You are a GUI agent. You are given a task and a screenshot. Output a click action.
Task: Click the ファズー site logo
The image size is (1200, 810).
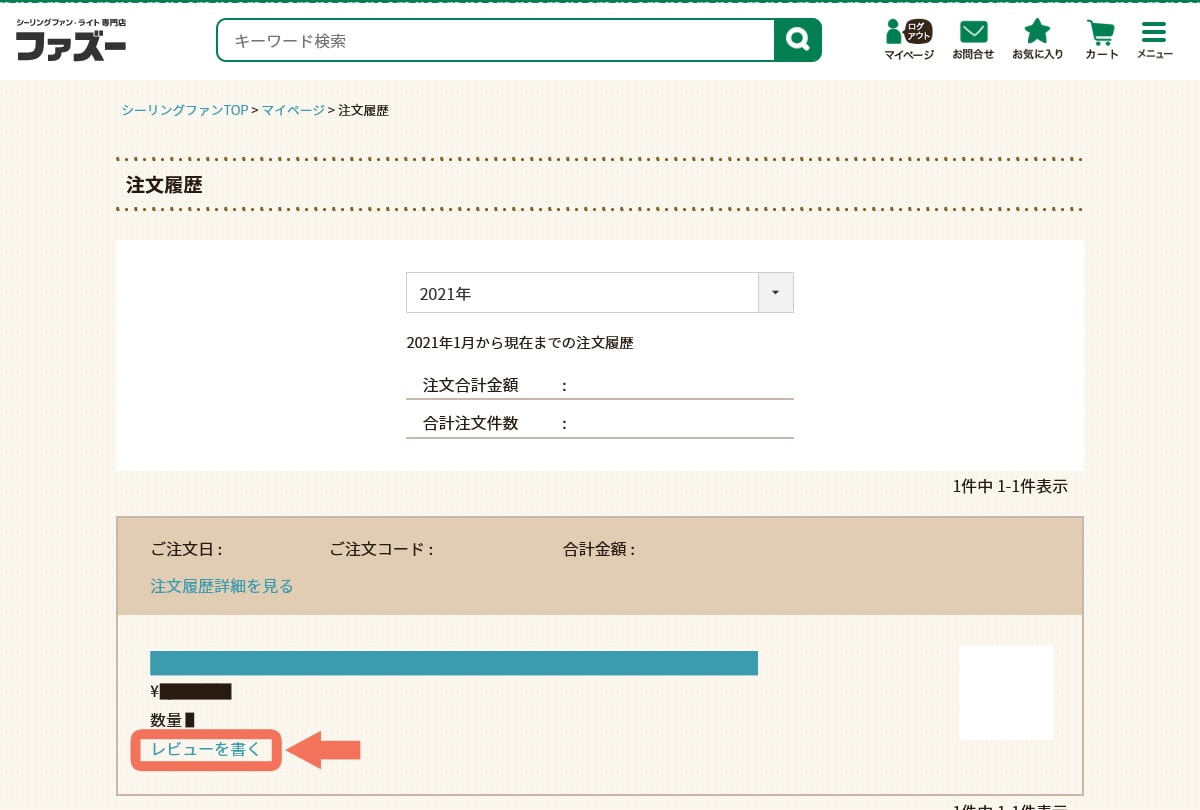click(71, 41)
